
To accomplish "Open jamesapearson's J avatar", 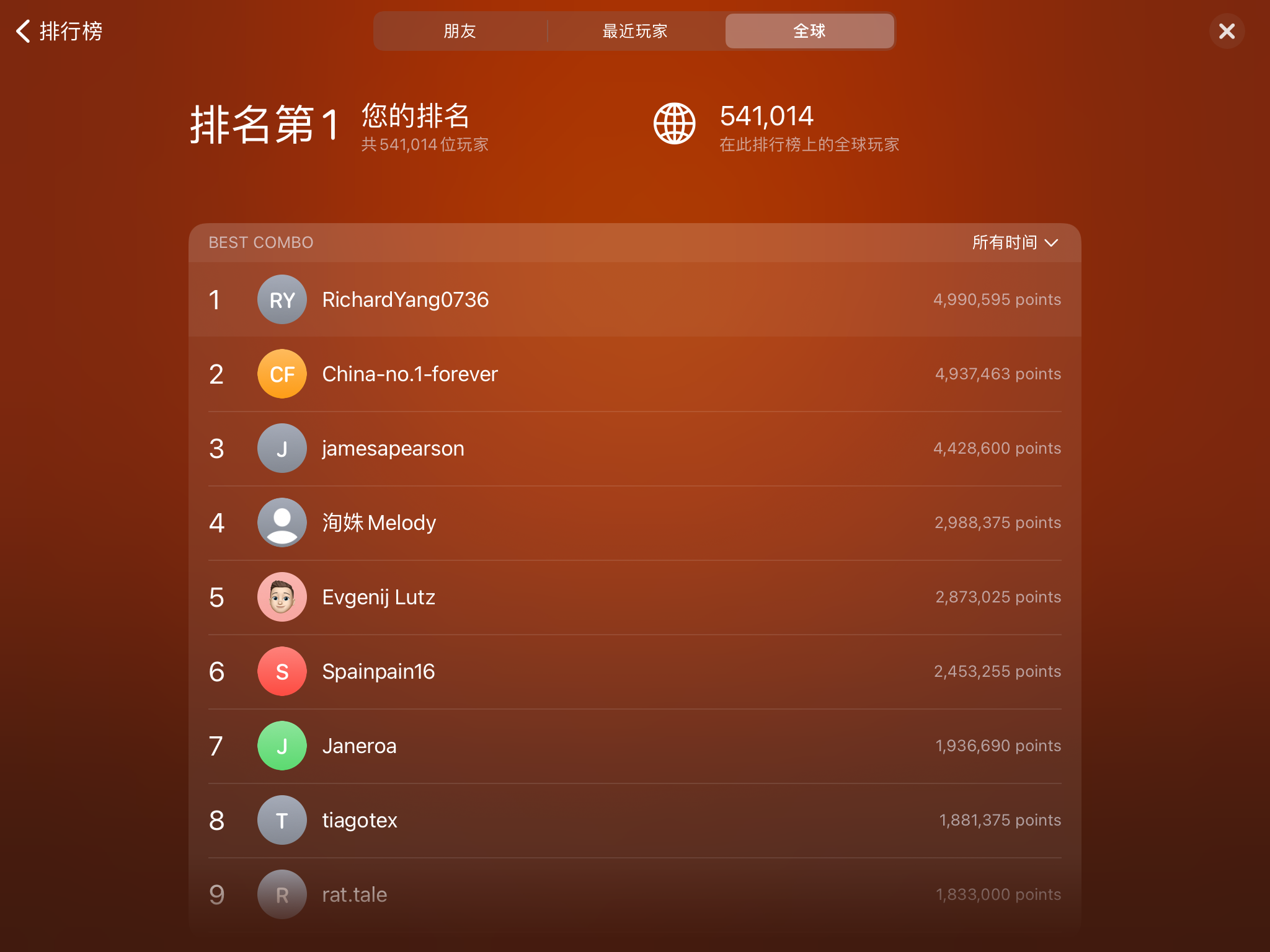I will coord(282,448).
